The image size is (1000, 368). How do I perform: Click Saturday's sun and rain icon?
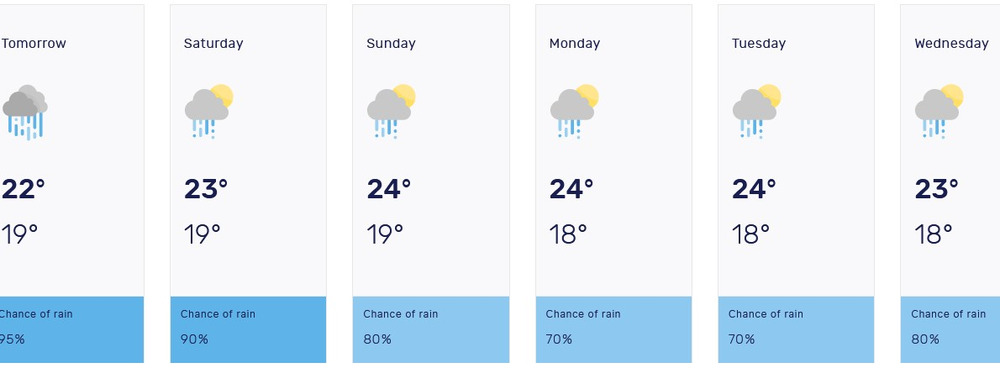(x=209, y=112)
